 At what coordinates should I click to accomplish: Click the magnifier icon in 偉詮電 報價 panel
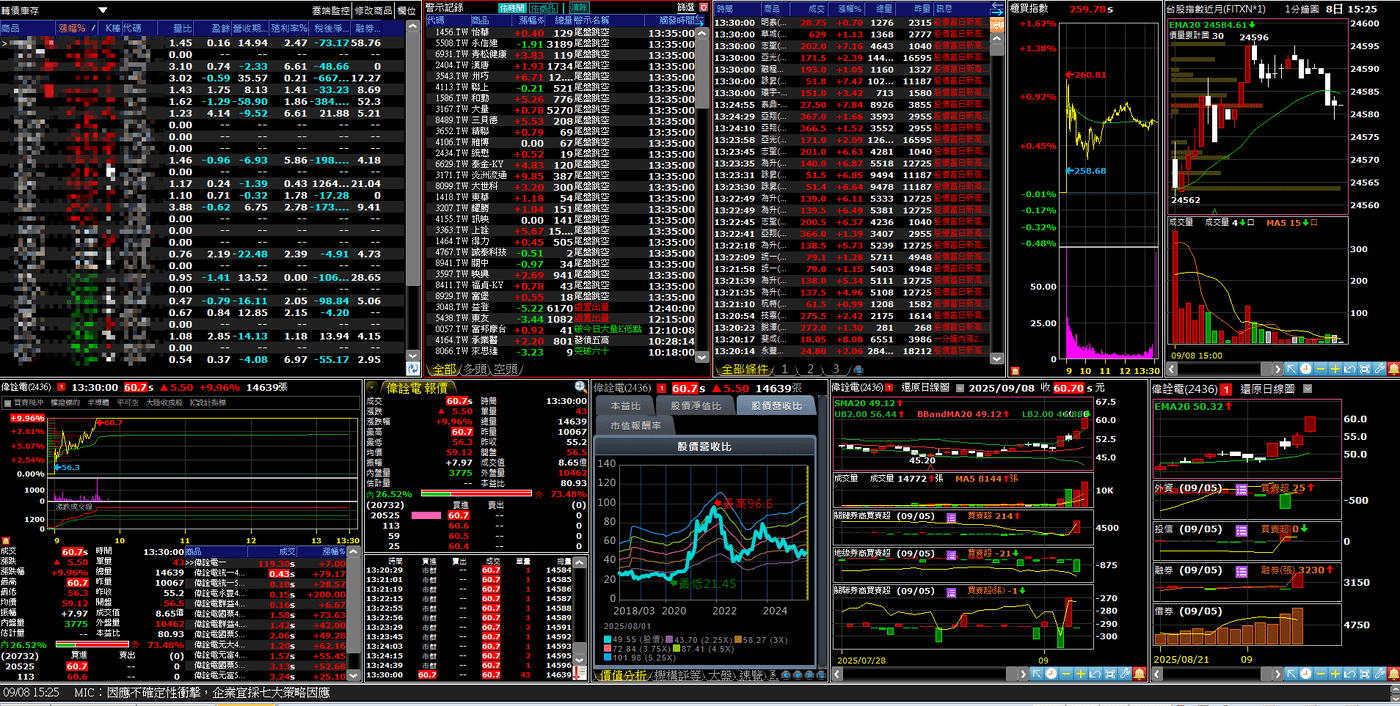coord(580,387)
